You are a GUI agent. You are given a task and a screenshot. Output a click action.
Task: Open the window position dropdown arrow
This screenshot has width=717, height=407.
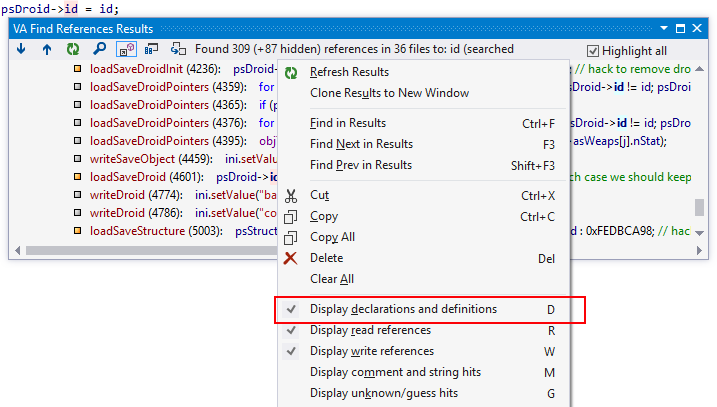coord(662,30)
